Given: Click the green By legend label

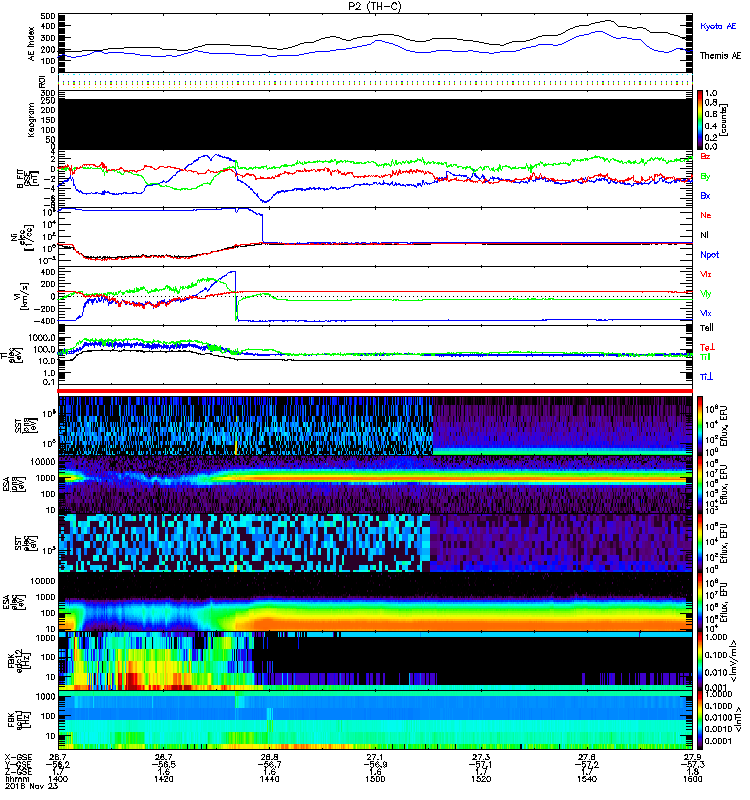Looking at the screenshot, I should coord(705,176).
